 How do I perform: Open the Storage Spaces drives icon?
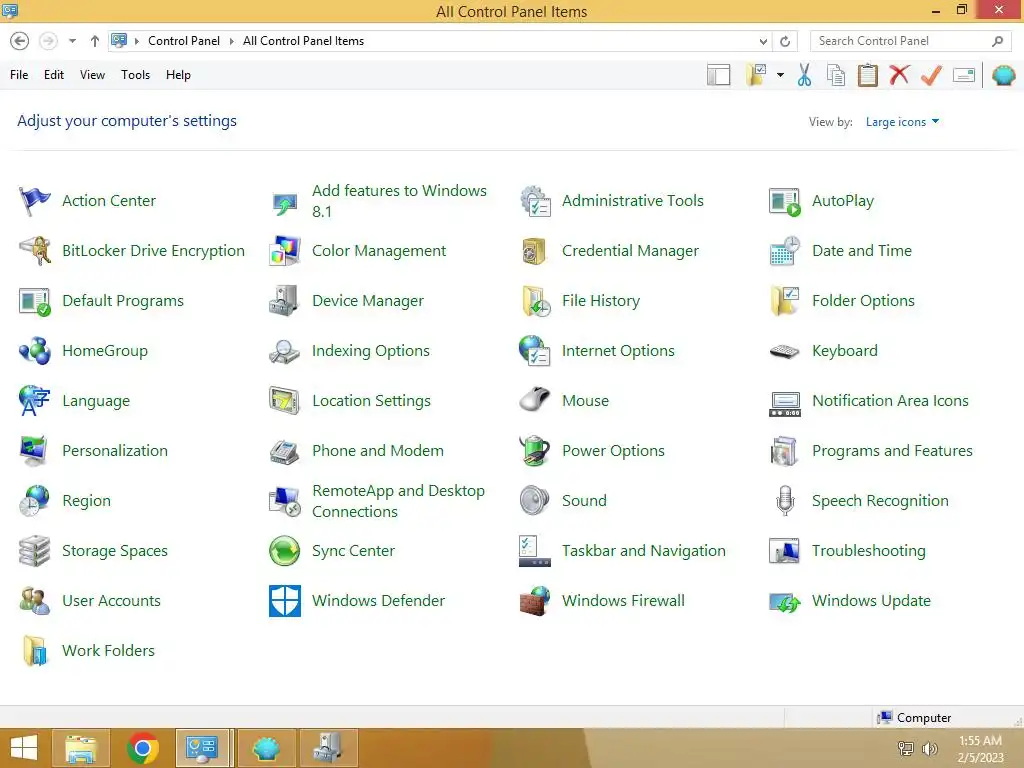[x=35, y=551]
